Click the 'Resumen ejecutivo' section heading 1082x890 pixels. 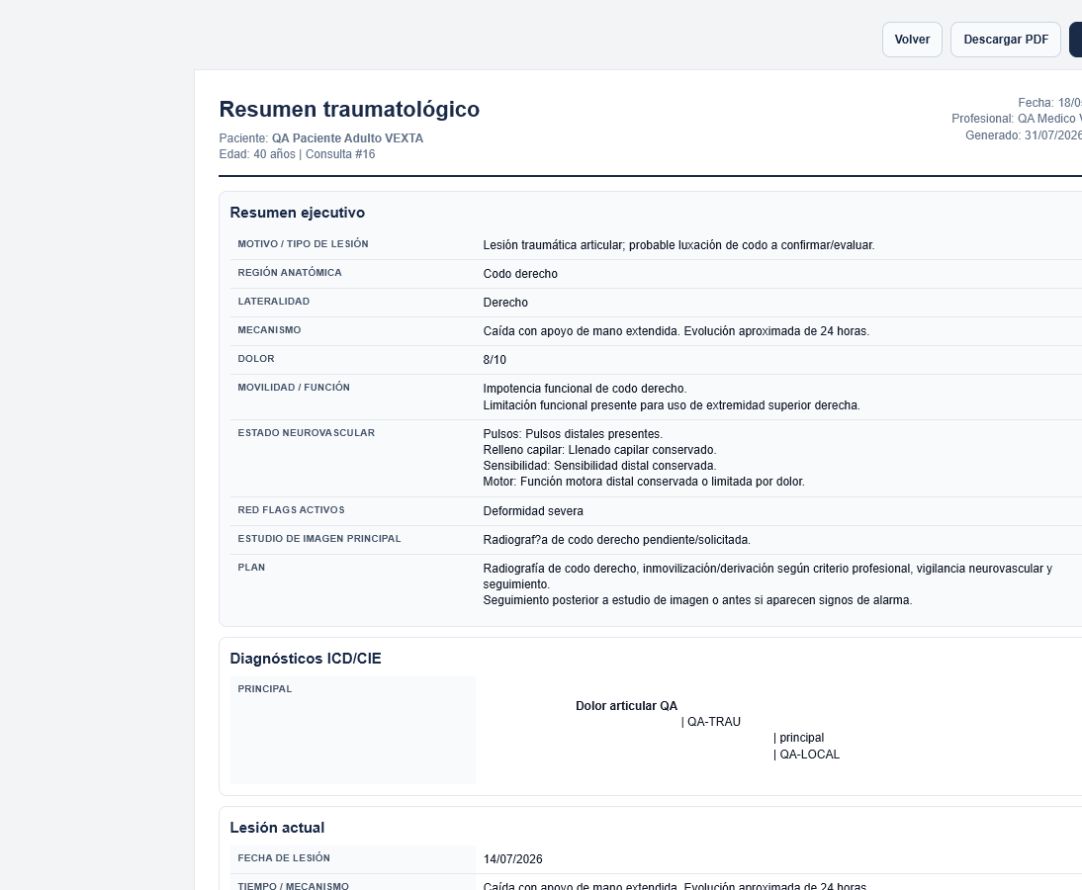(297, 212)
